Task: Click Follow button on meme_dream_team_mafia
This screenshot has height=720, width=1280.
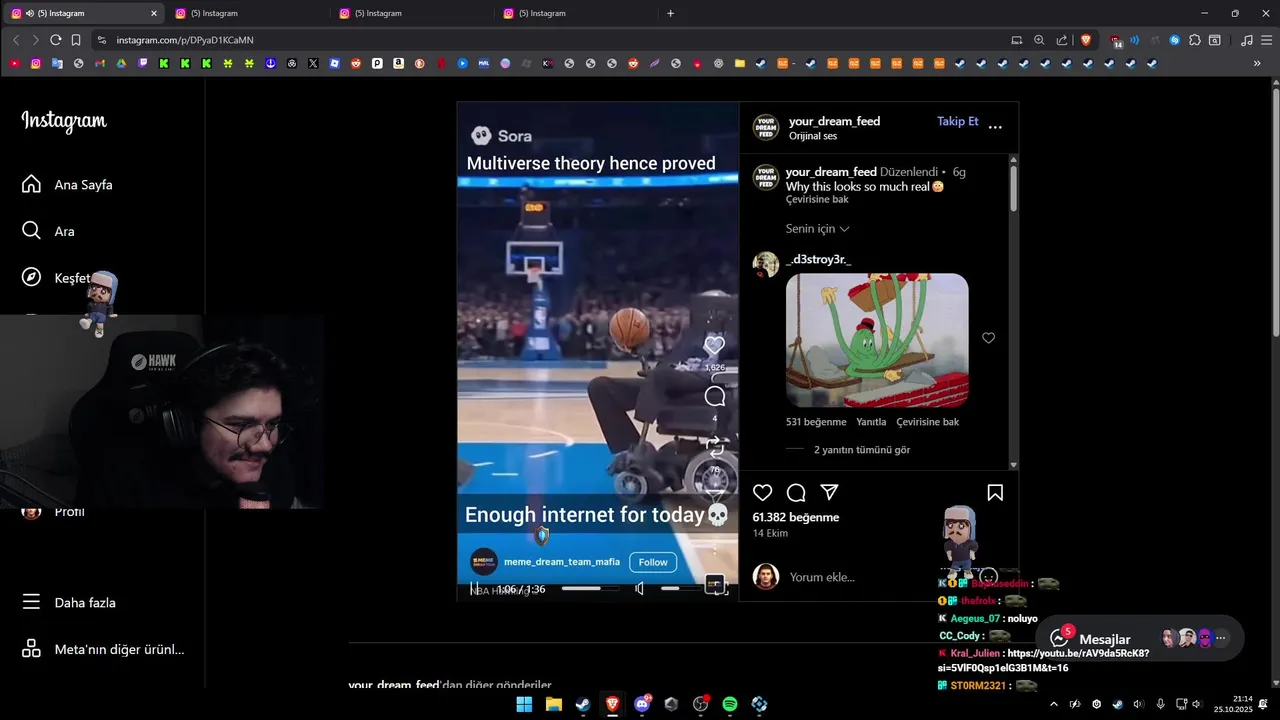Action: 653,562
